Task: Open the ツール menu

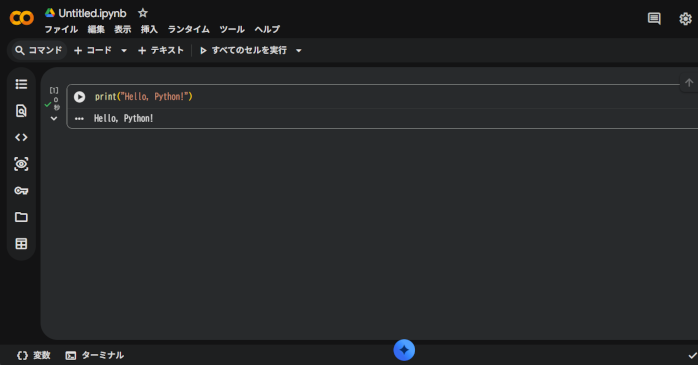Action: (x=232, y=29)
